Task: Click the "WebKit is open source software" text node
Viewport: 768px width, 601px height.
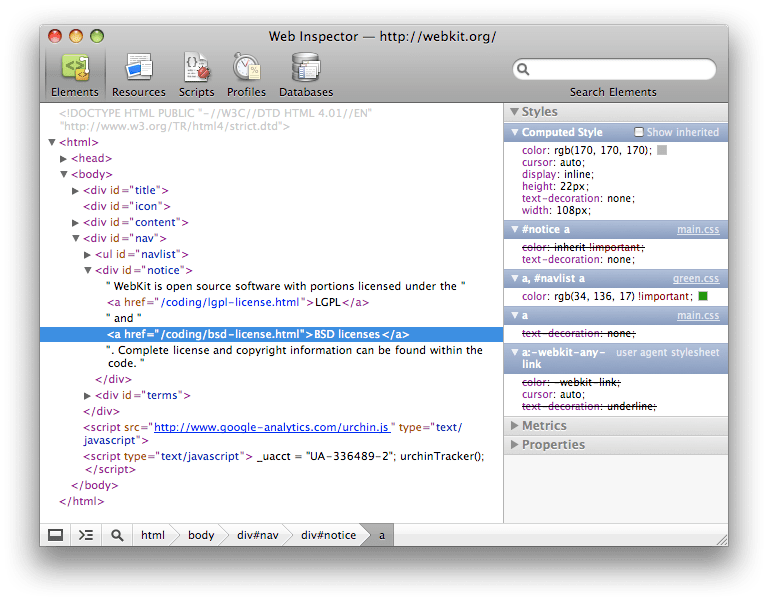Action: coord(286,286)
